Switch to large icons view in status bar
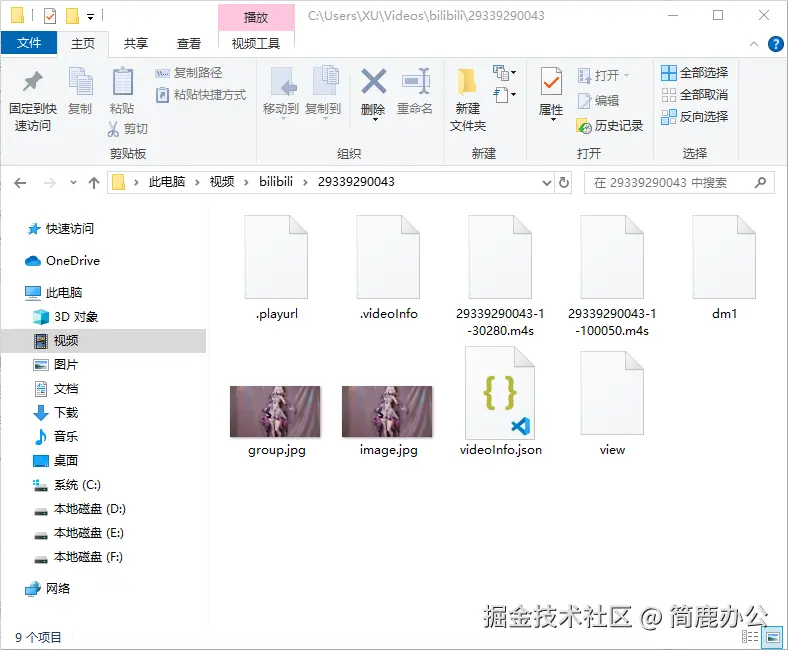Viewport: 788px width, 650px height. tap(772, 637)
